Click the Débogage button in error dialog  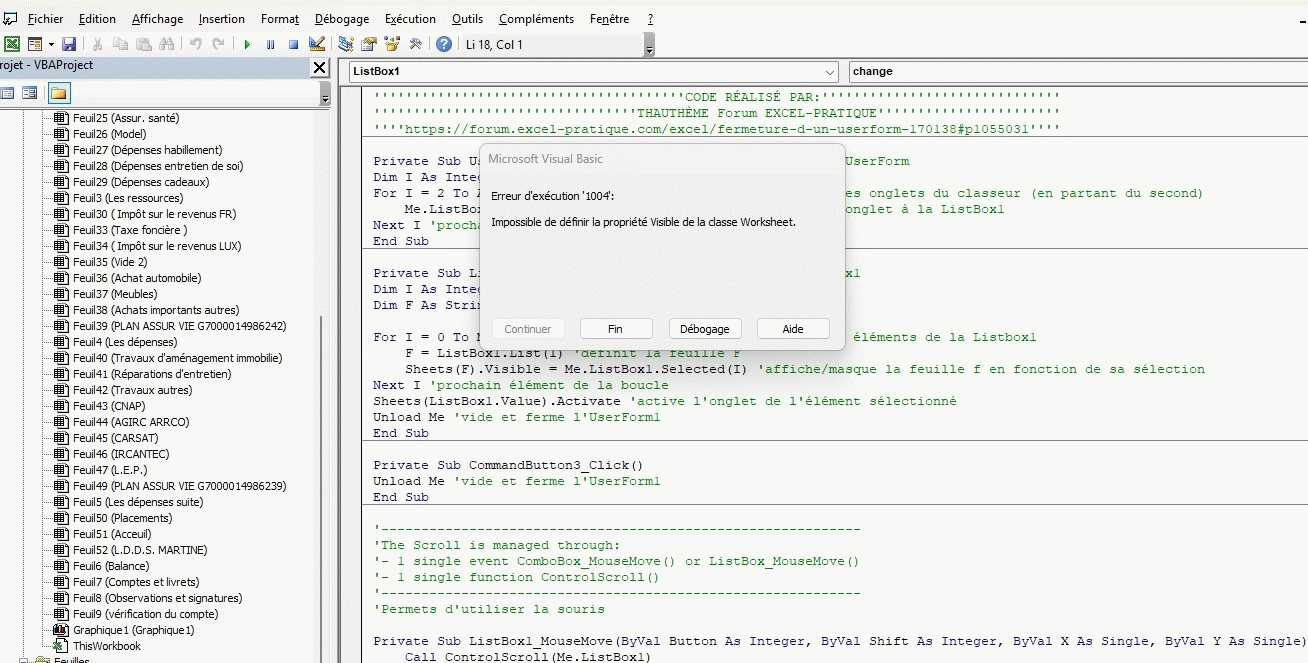pos(705,329)
